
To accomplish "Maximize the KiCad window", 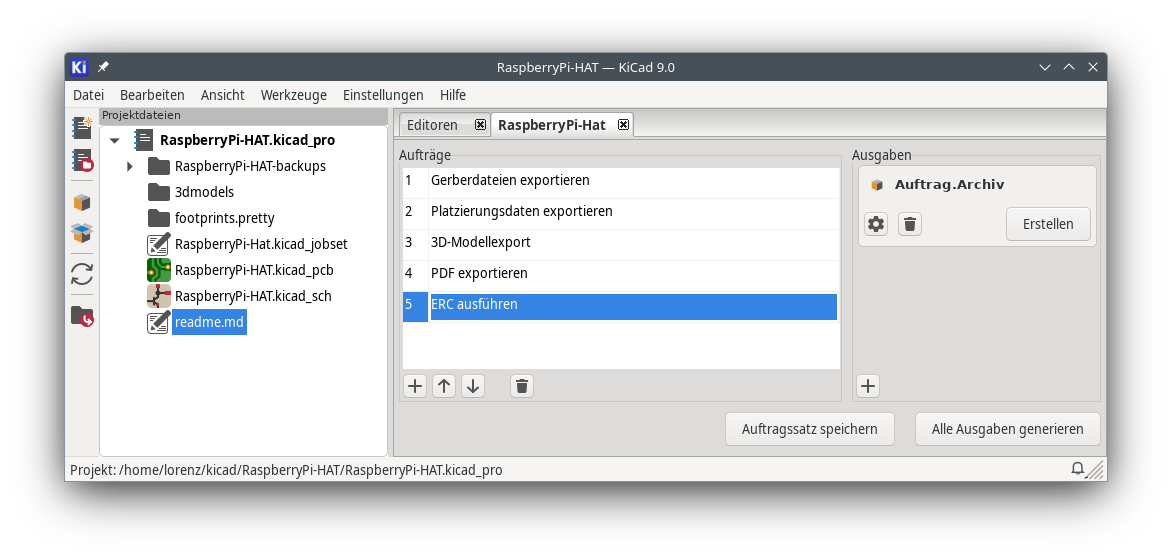I will 1069,67.
